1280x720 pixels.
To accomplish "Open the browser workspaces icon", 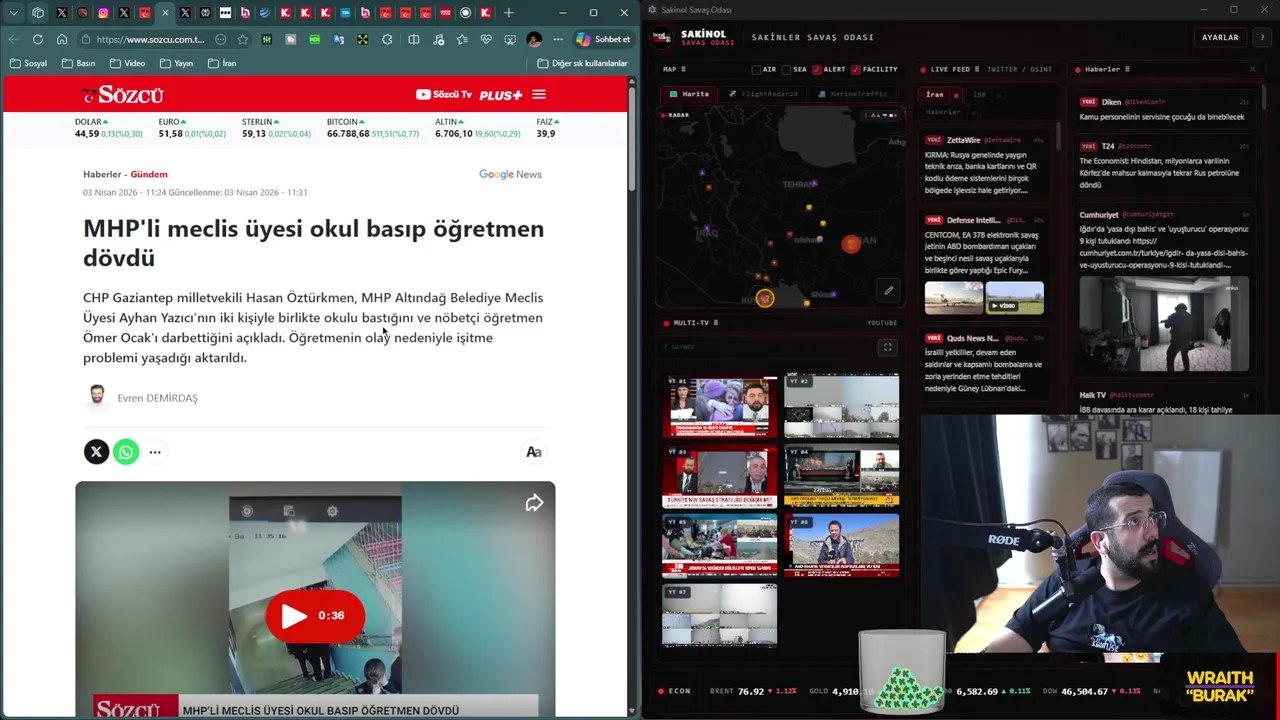I will tap(38, 13).
